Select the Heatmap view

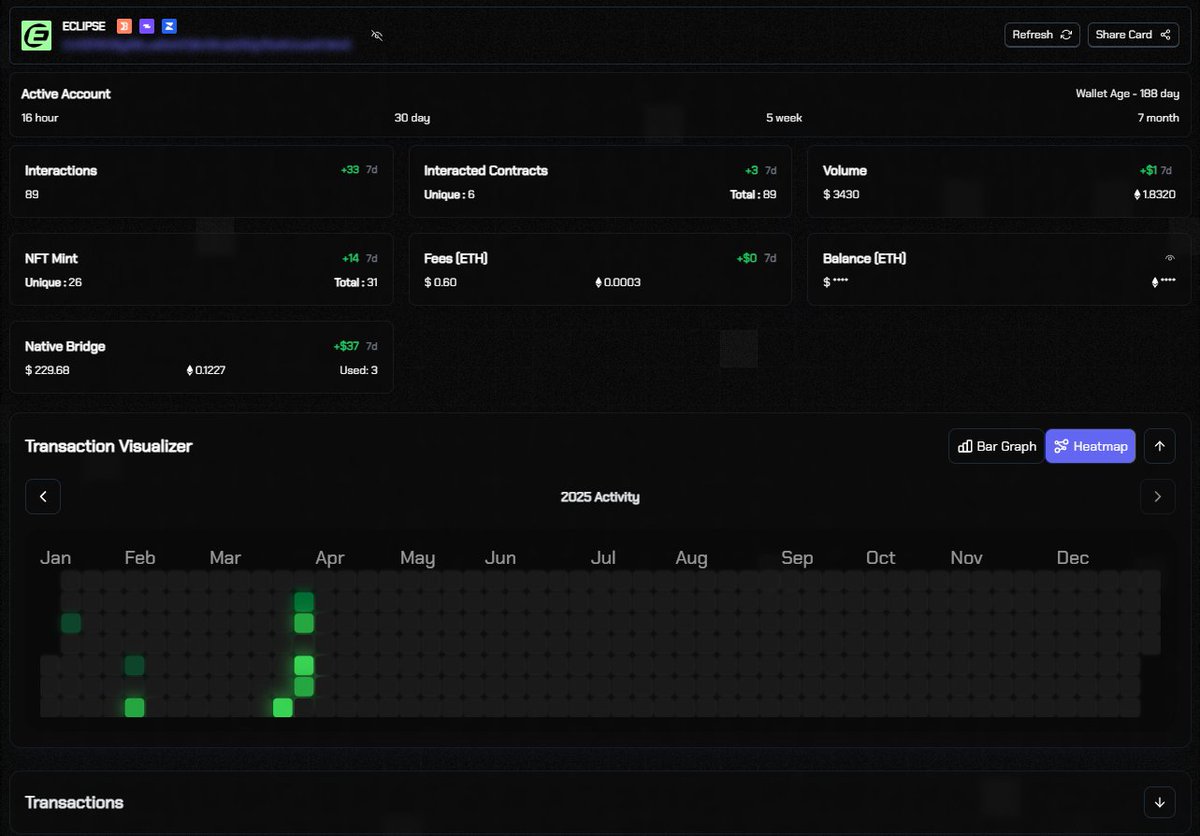click(x=1091, y=446)
